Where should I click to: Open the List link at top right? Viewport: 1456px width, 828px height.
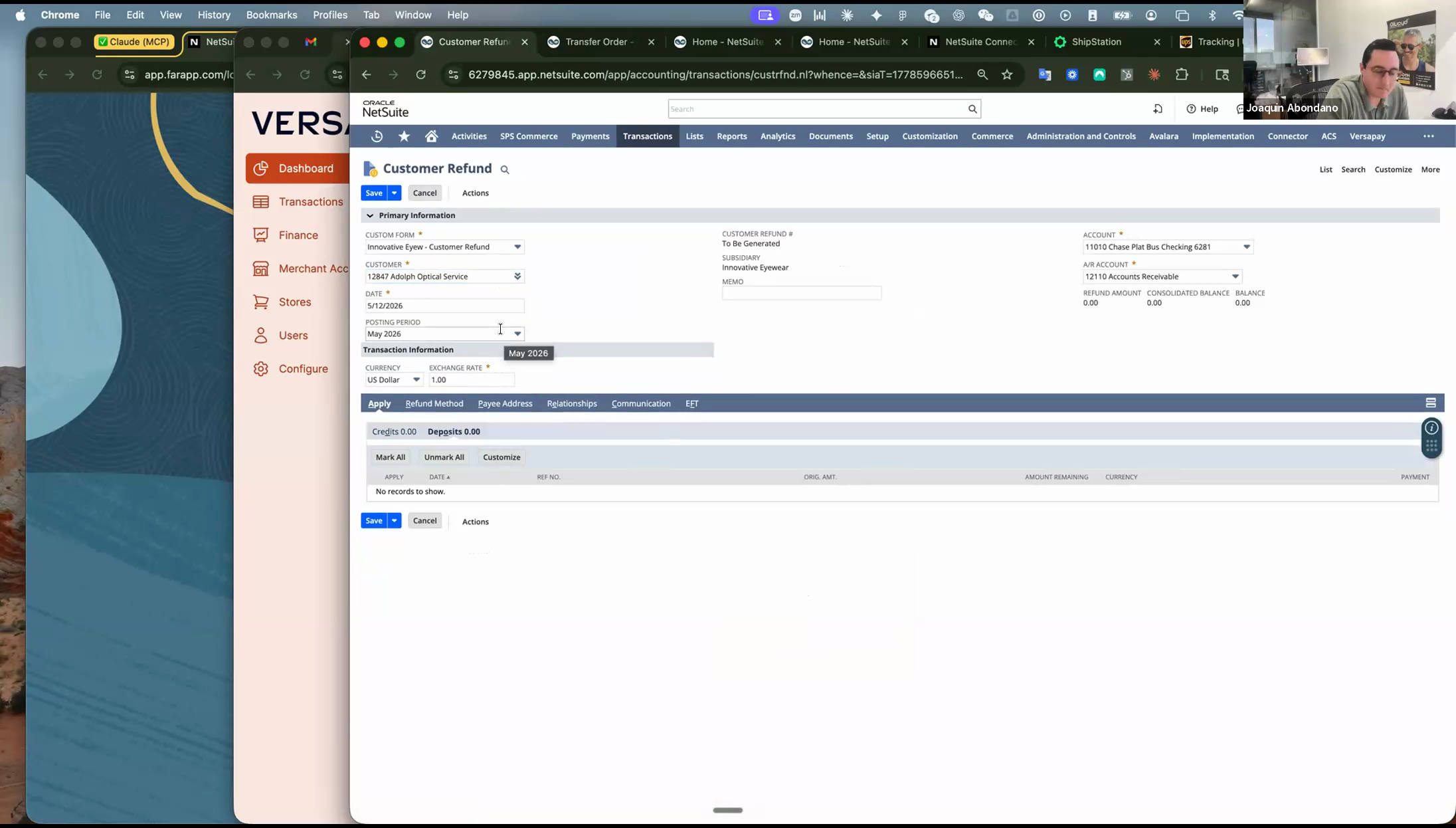1325,169
